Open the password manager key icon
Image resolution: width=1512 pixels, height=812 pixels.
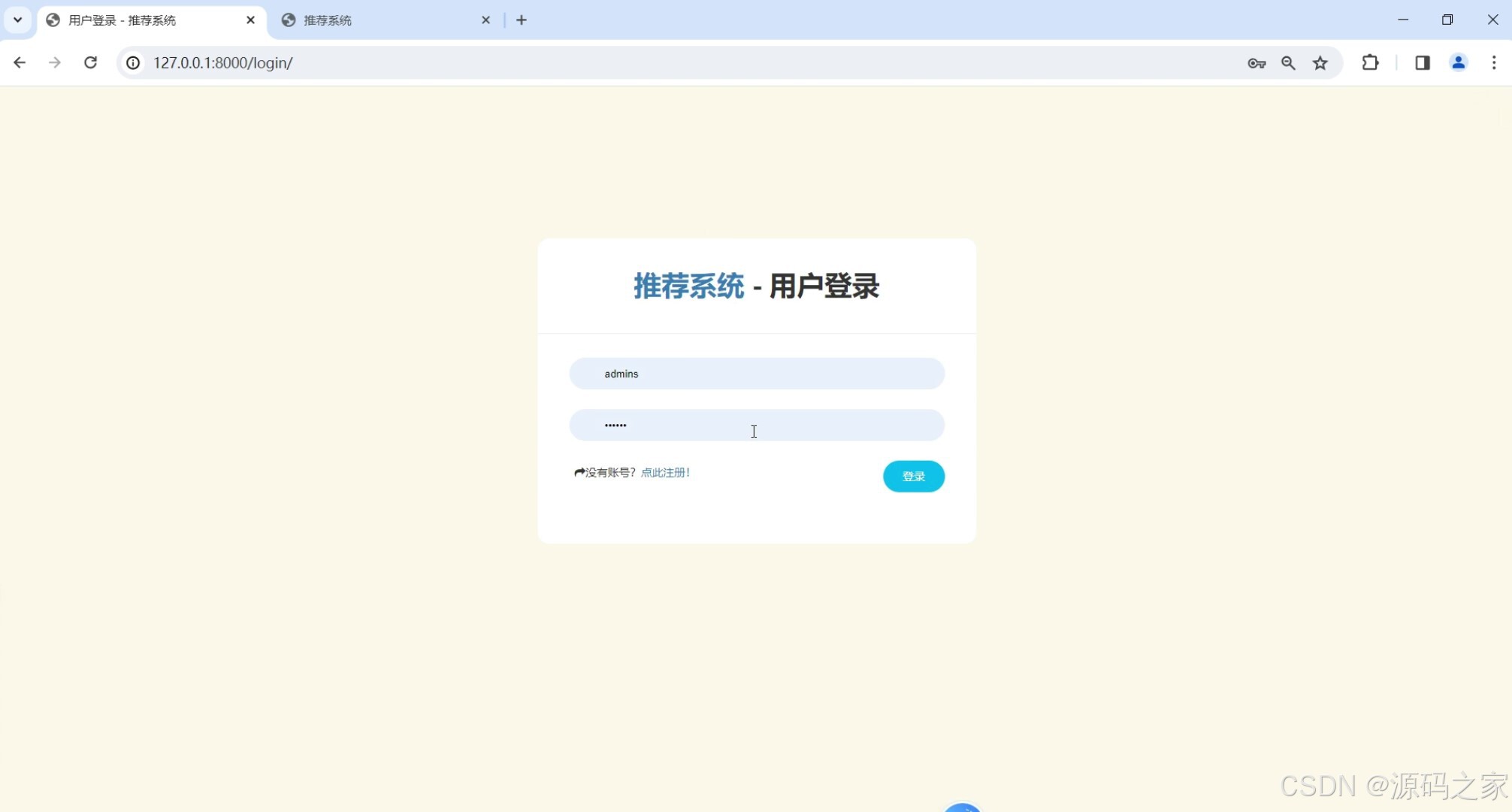1256,63
